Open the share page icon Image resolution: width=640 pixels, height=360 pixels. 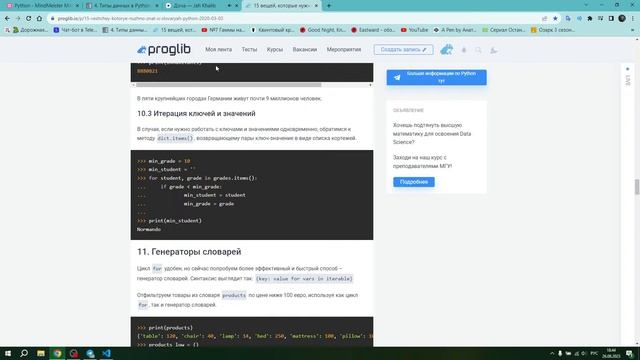click(544, 18)
